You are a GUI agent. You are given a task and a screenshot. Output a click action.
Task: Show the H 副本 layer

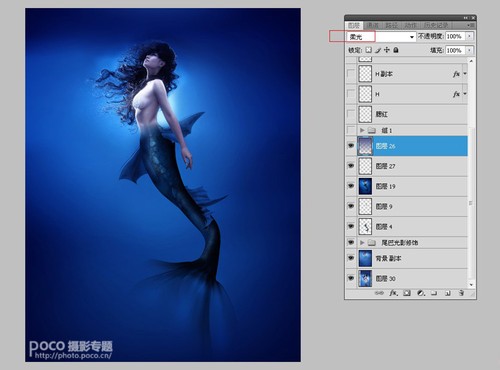coord(351,74)
